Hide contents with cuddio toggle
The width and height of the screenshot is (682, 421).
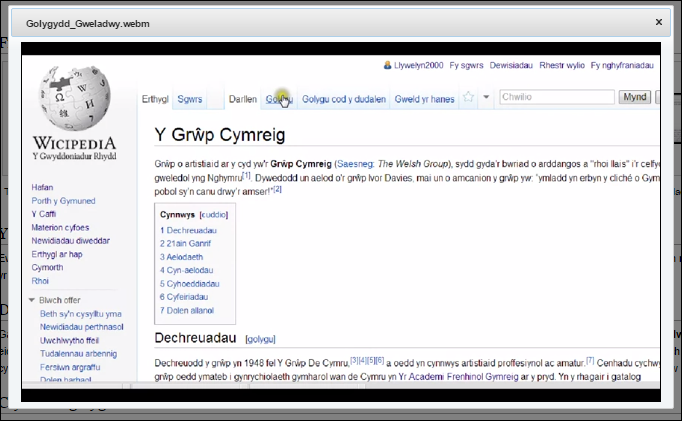tap(214, 215)
